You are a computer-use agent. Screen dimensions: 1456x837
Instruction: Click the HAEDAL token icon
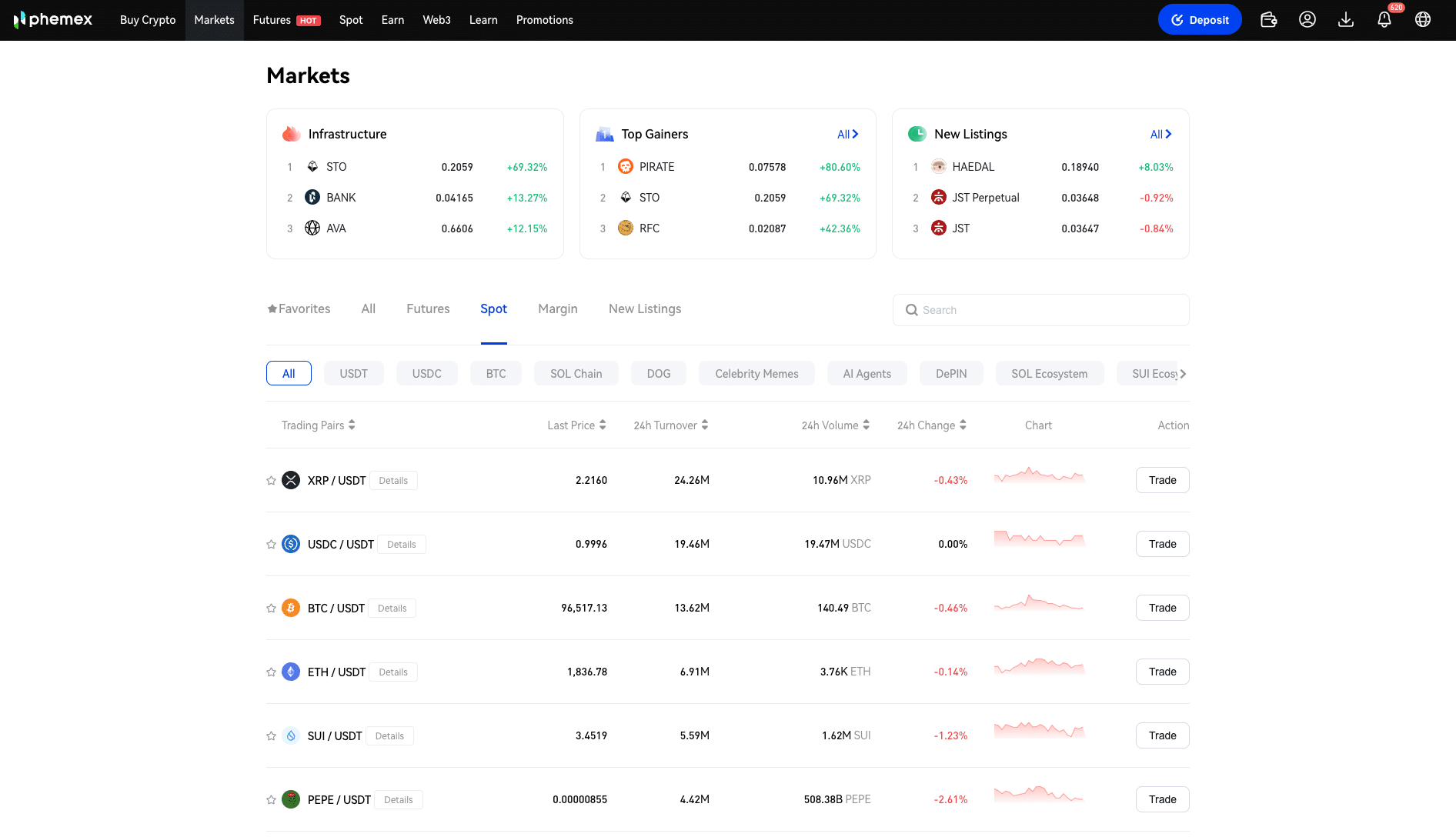pyautogui.click(x=939, y=166)
